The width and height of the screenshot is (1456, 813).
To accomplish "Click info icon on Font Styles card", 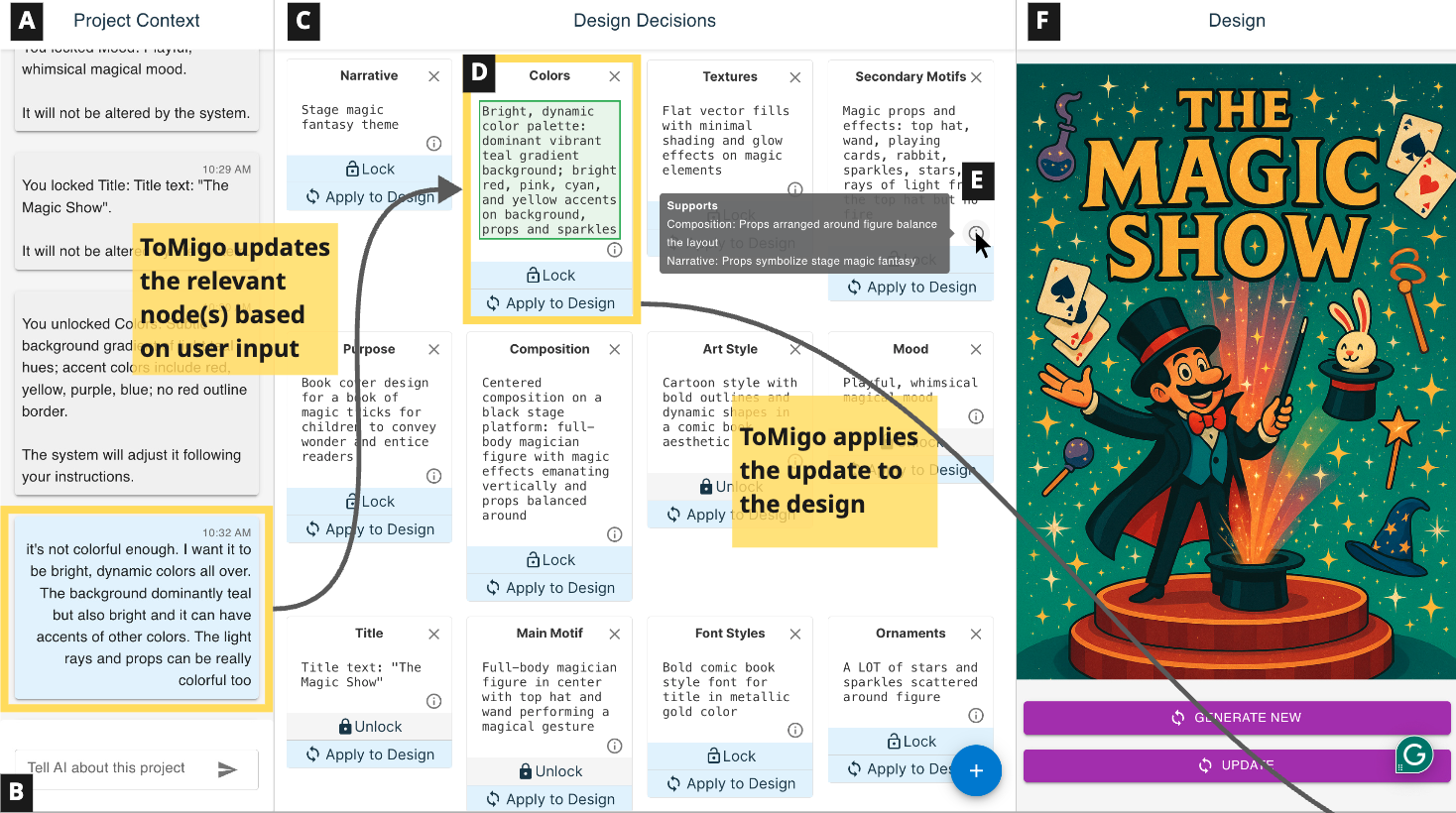I will point(795,731).
